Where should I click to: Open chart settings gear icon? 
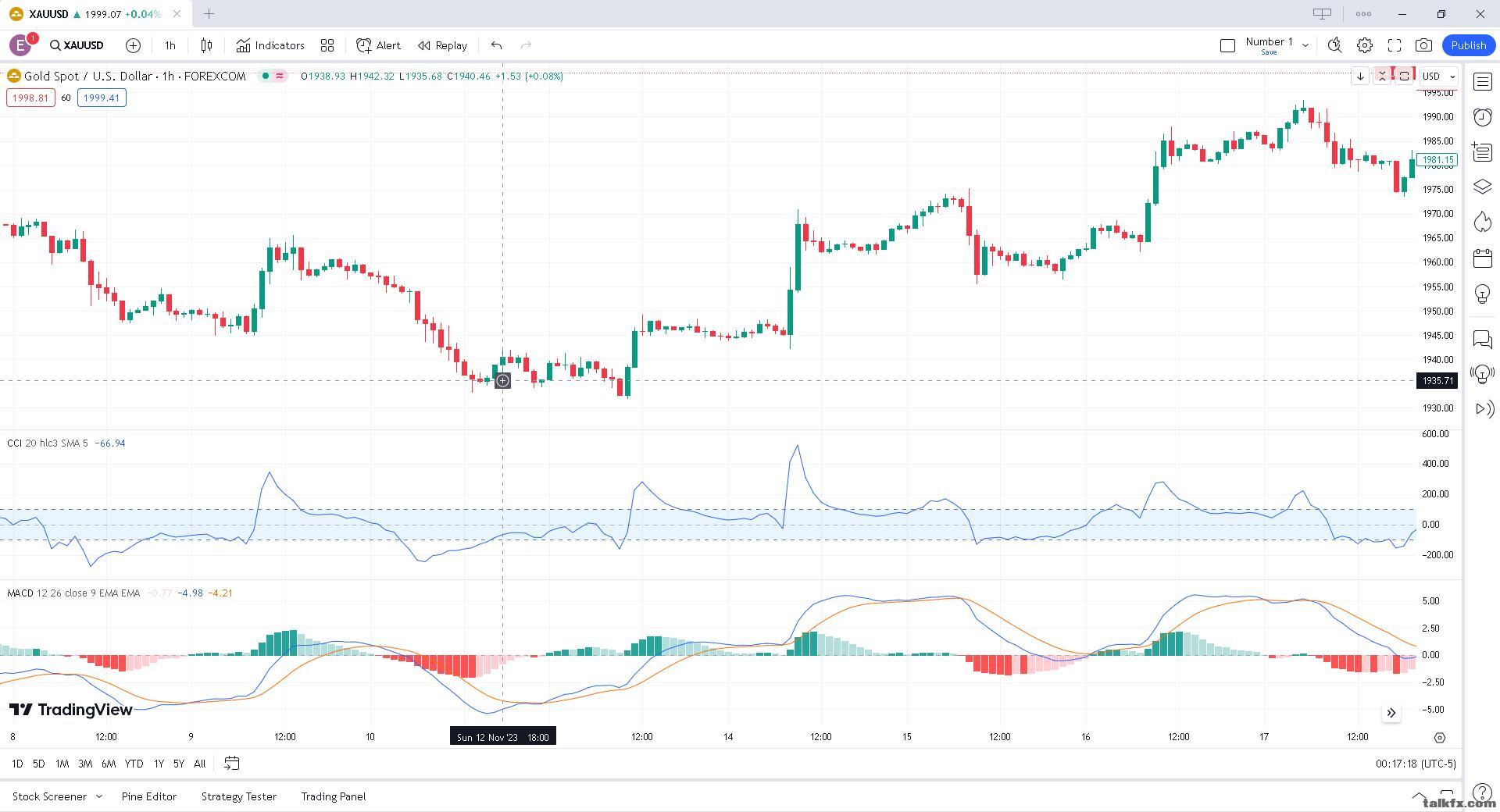1364,45
